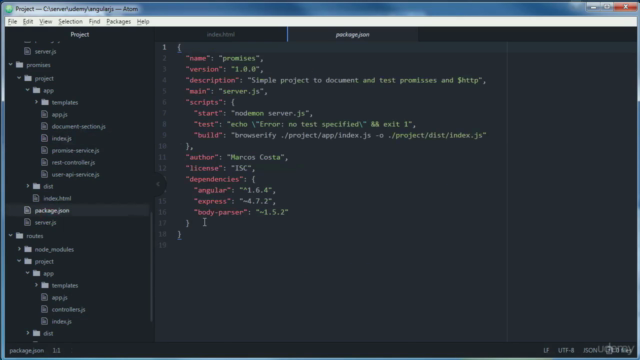
Task: Click the "description" key in editor
Action: click(x=212, y=80)
